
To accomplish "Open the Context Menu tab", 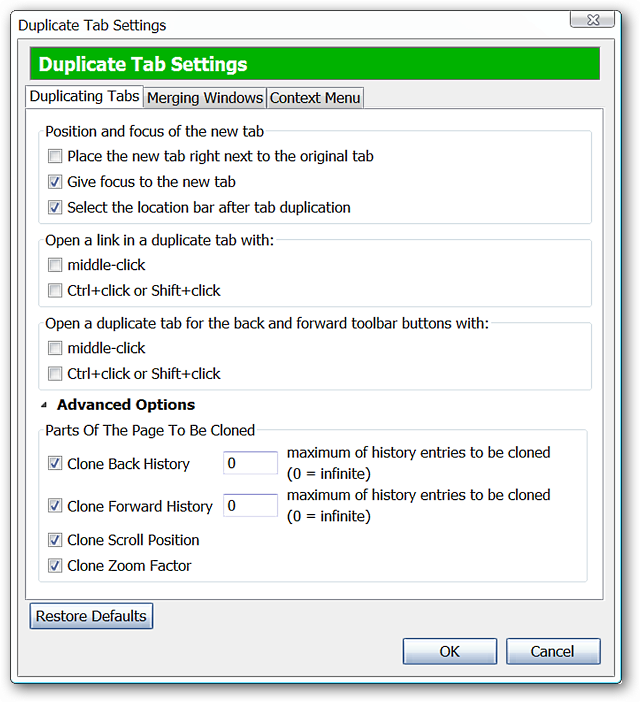I will tap(315, 98).
